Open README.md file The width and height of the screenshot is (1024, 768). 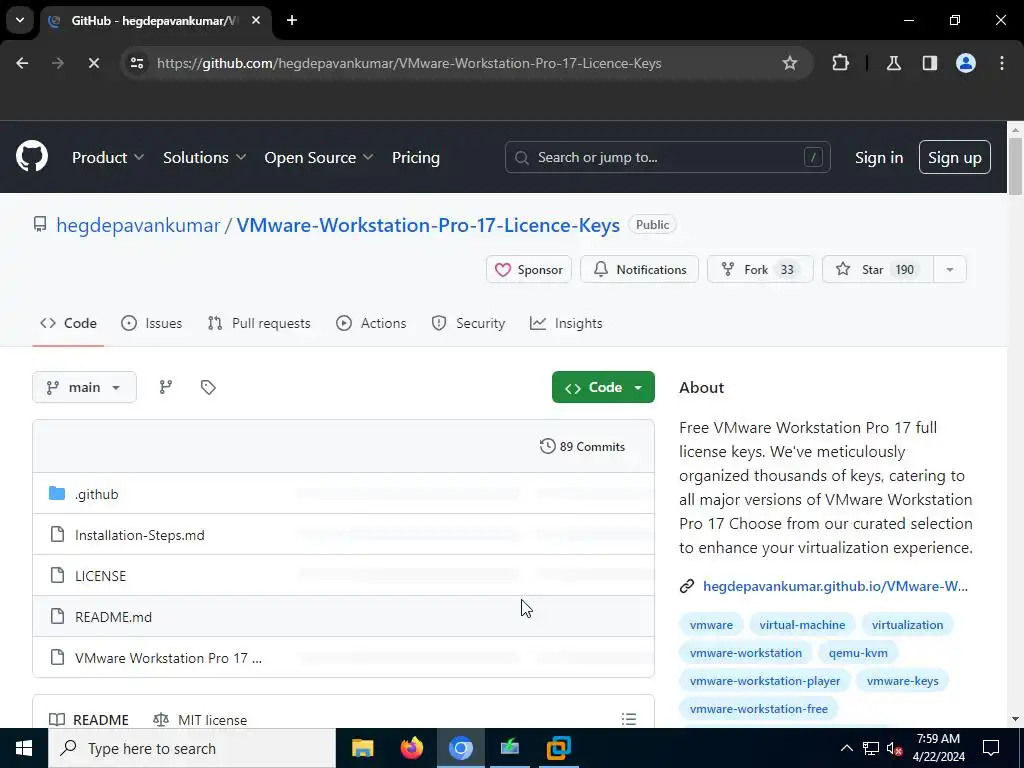[x=114, y=617]
